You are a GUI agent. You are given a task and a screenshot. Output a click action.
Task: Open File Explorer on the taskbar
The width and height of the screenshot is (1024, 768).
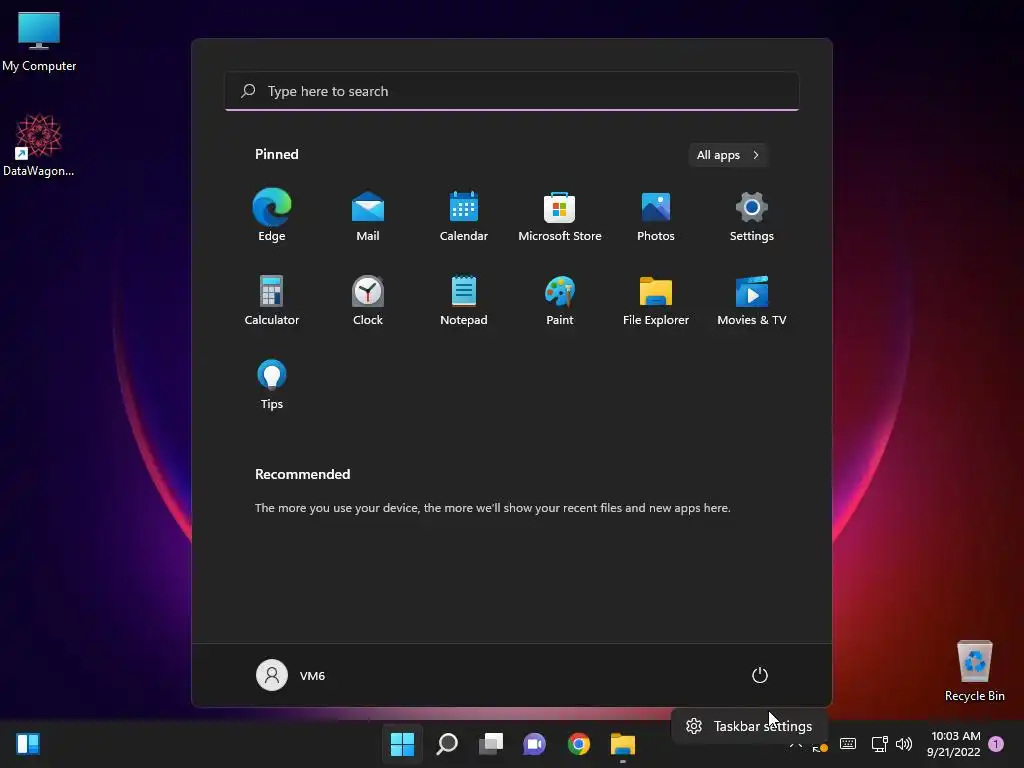[x=623, y=744]
